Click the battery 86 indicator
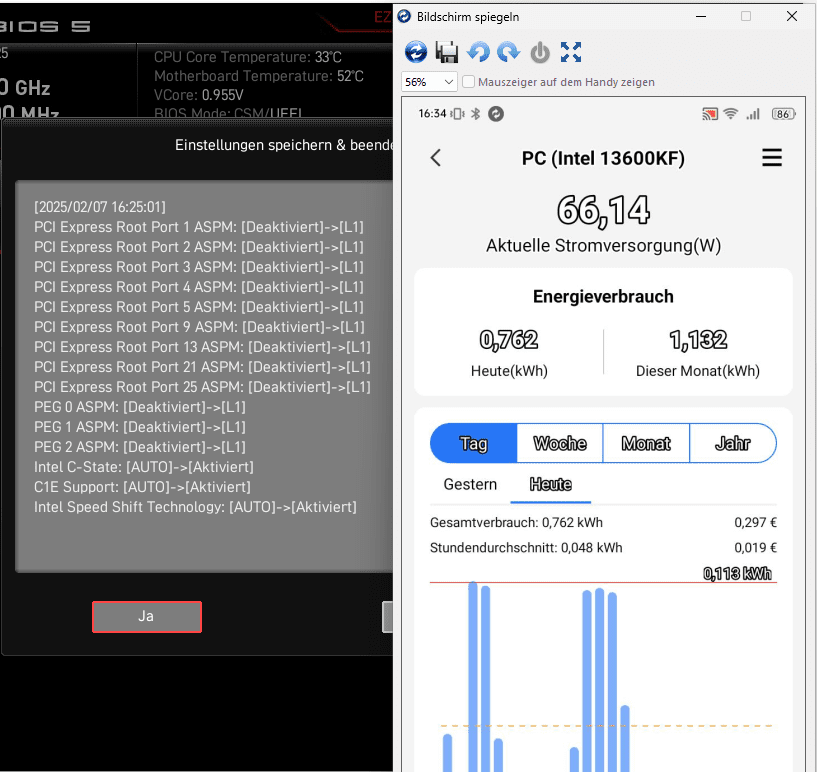The height and width of the screenshot is (772, 817). [783, 114]
